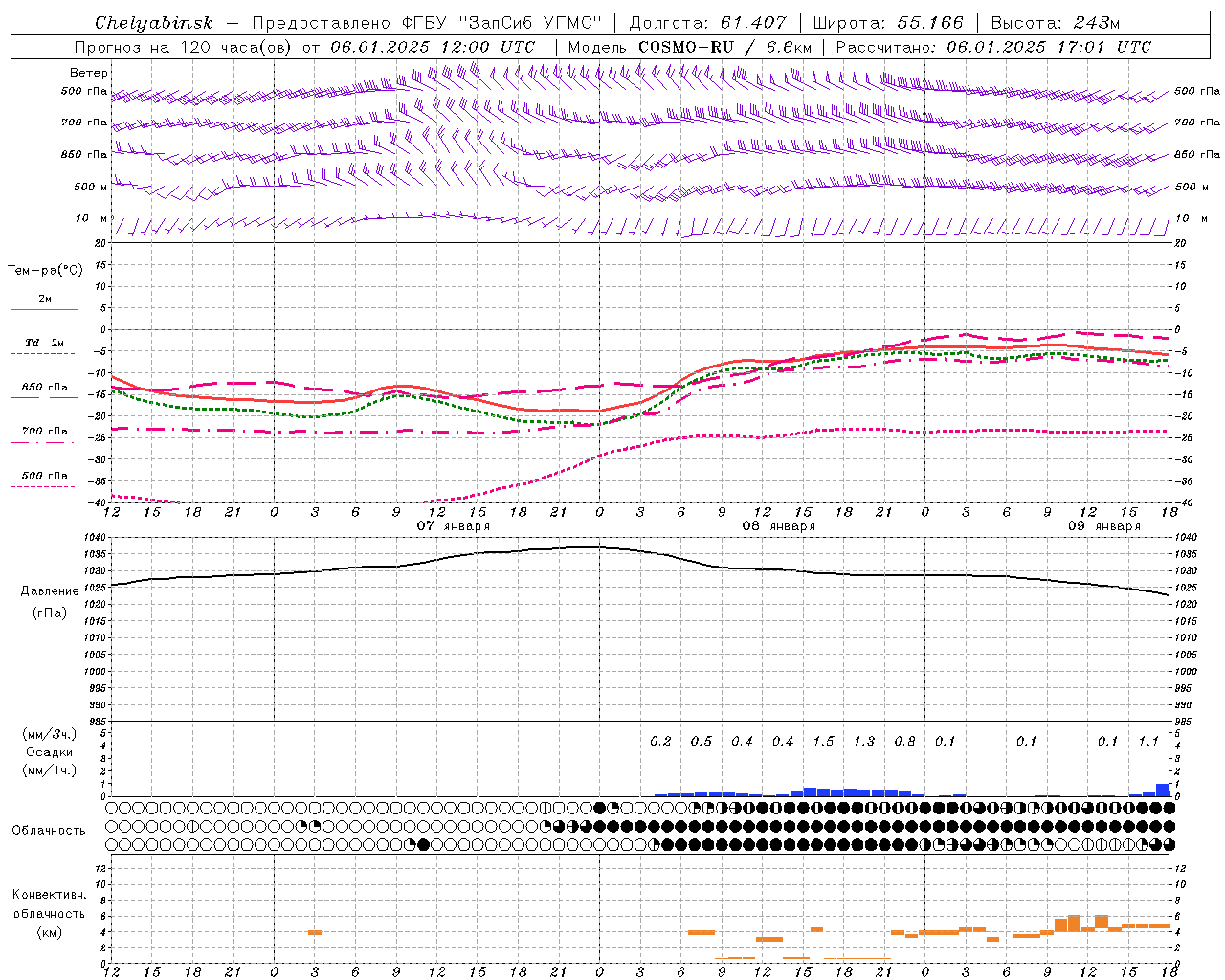Click the Облачность cloudiness label

pos(49,830)
